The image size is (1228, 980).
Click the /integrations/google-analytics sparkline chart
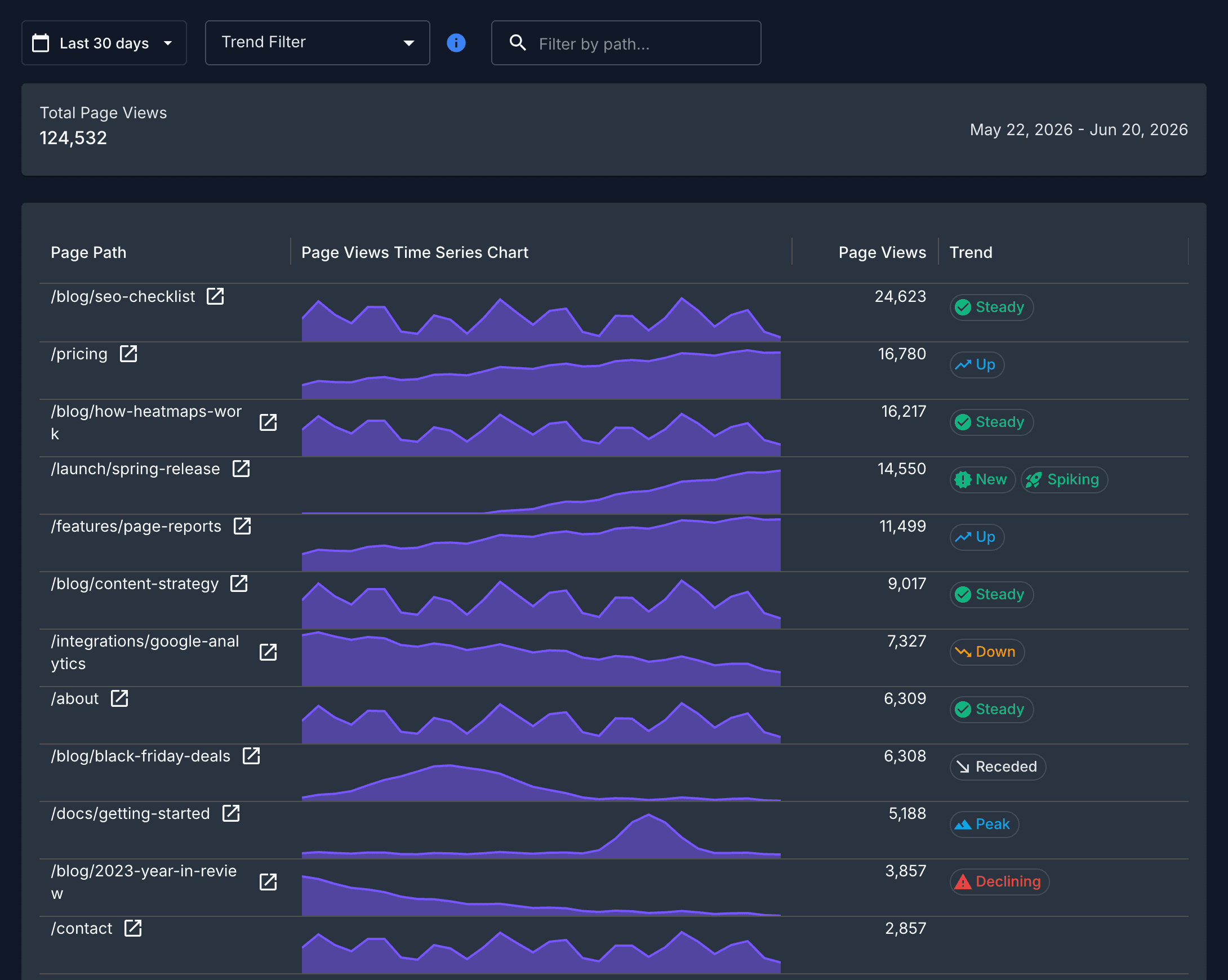(541, 658)
